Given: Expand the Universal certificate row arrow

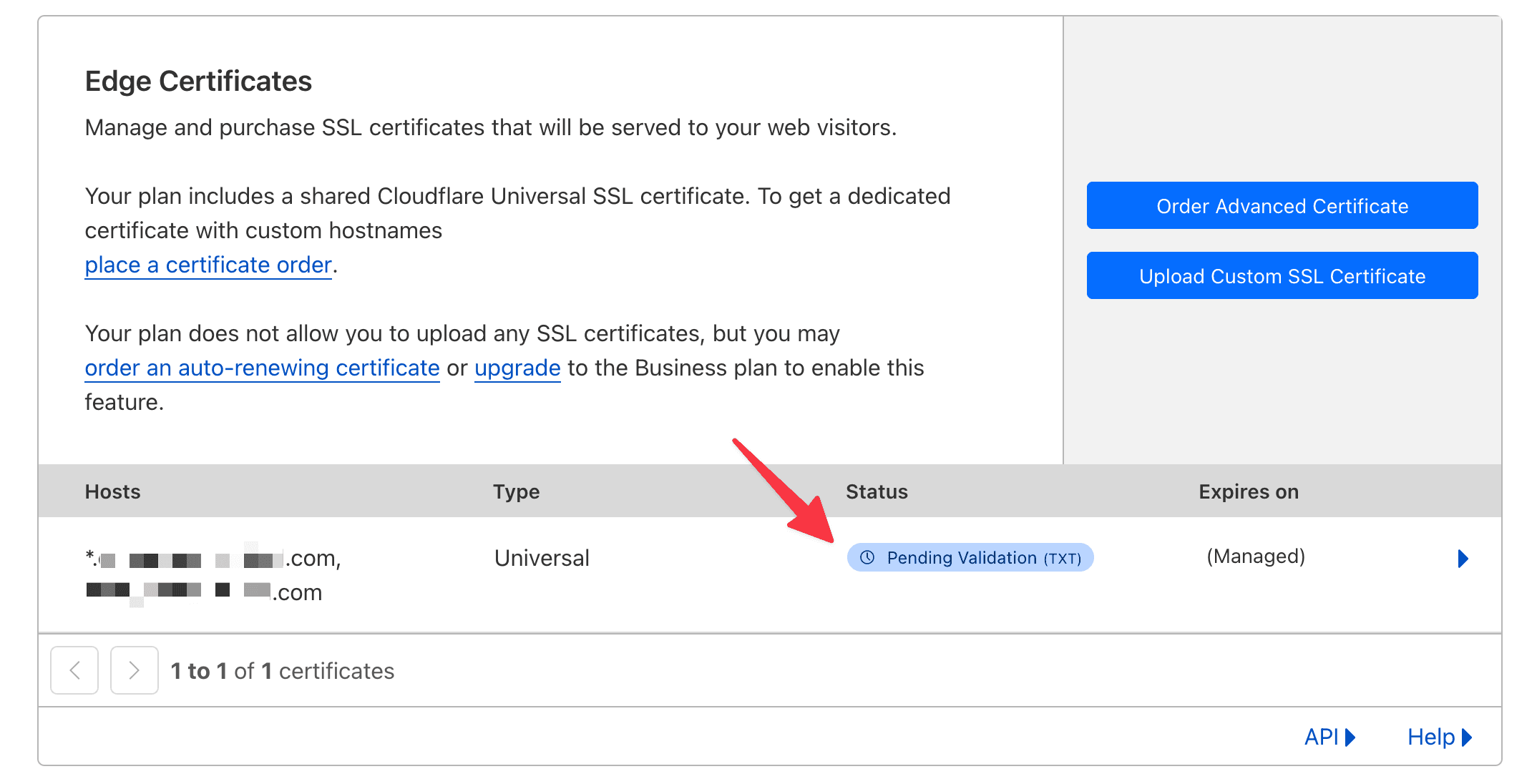Looking at the screenshot, I should click(1463, 558).
